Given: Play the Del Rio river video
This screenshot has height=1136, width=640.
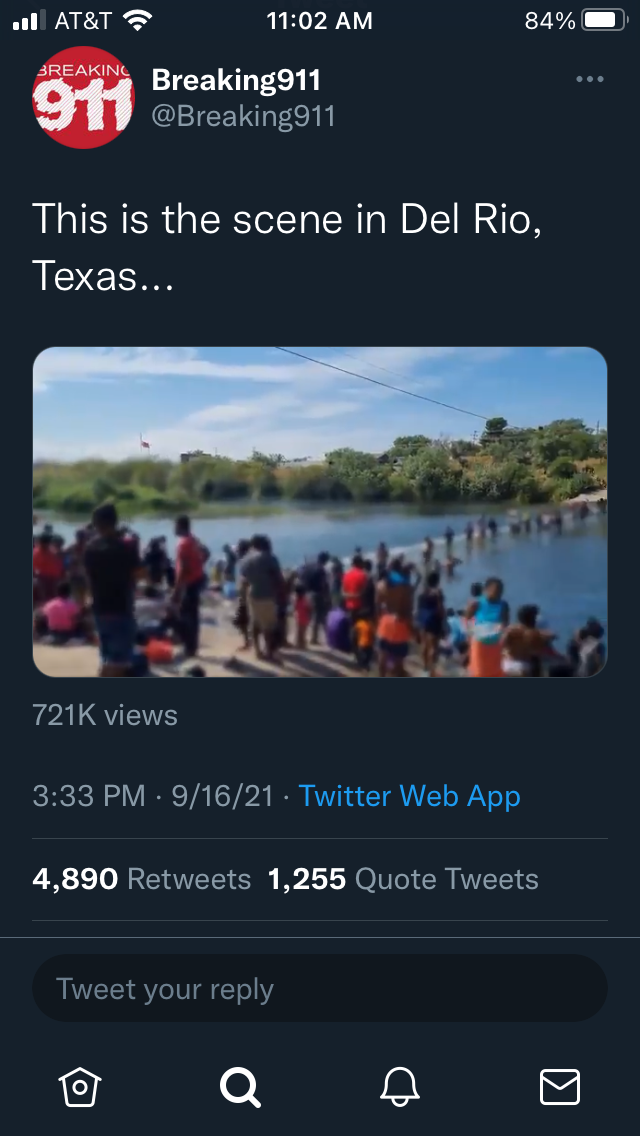Looking at the screenshot, I should (x=320, y=512).
